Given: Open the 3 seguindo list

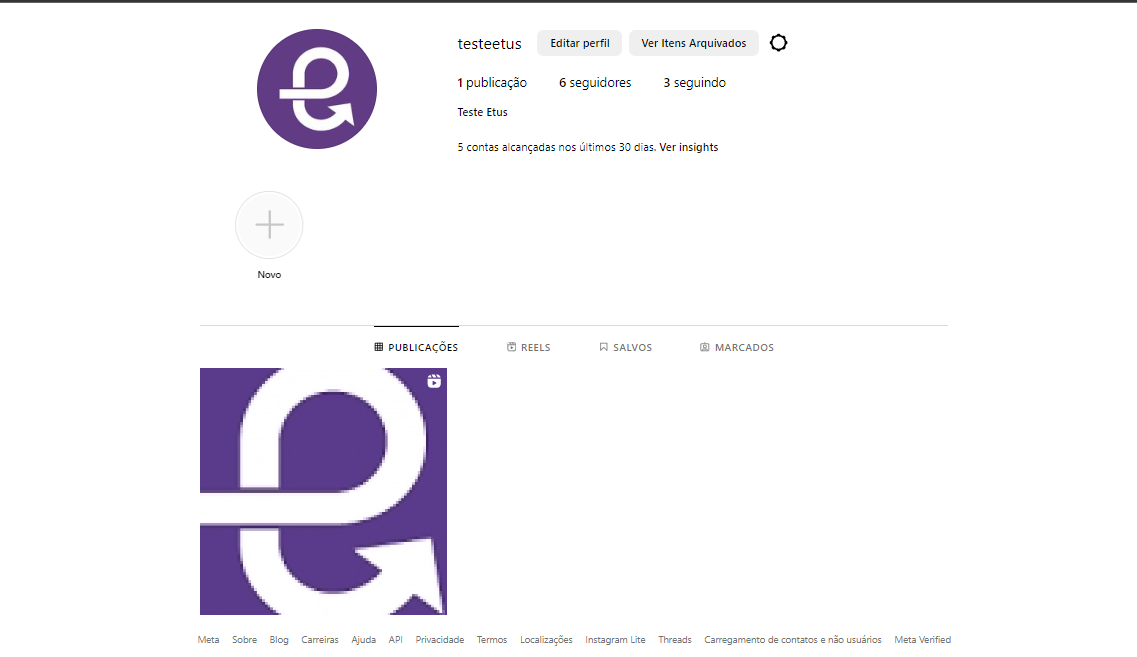Looking at the screenshot, I should click(695, 83).
